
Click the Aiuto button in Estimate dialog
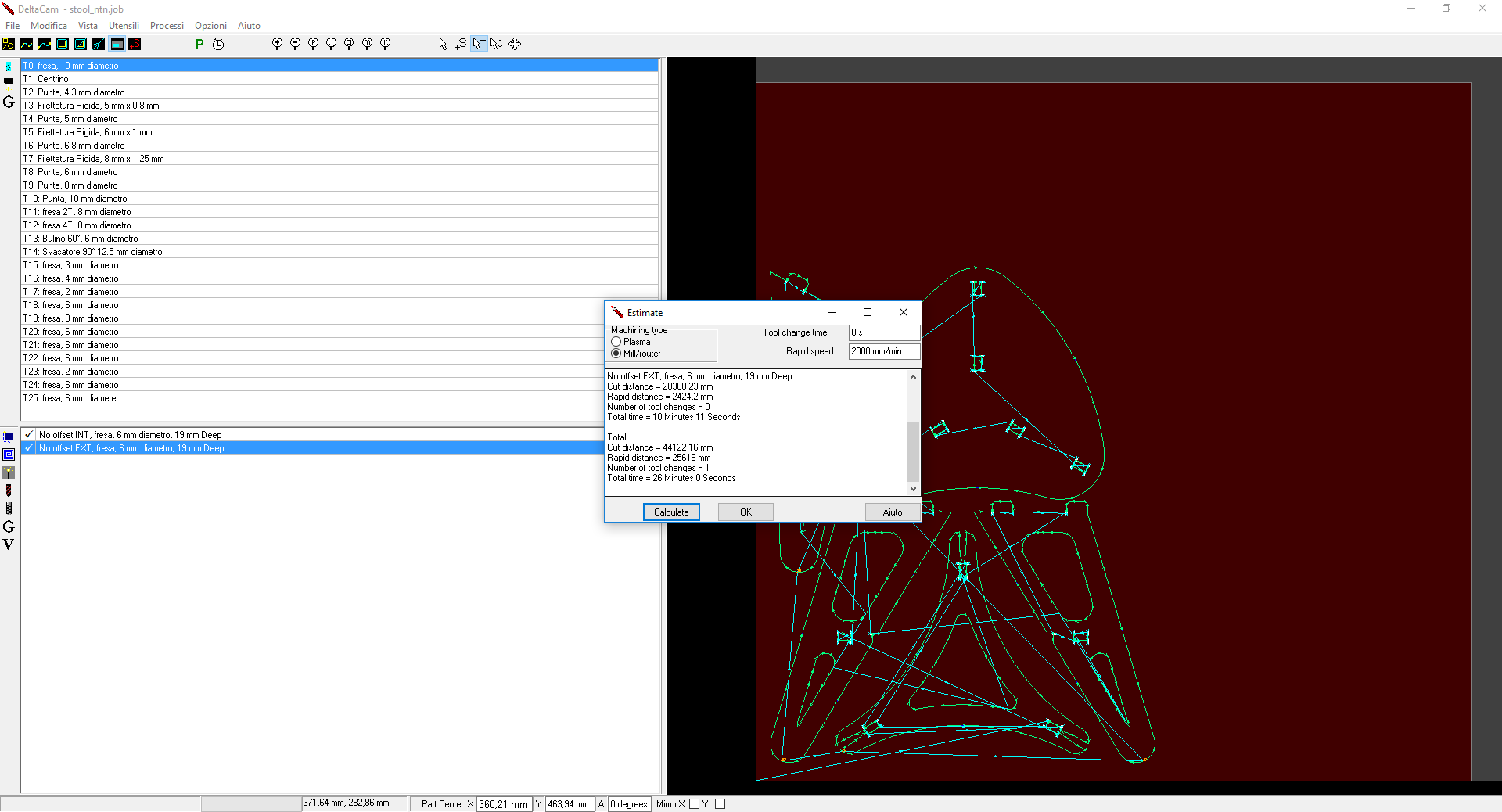pos(893,512)
